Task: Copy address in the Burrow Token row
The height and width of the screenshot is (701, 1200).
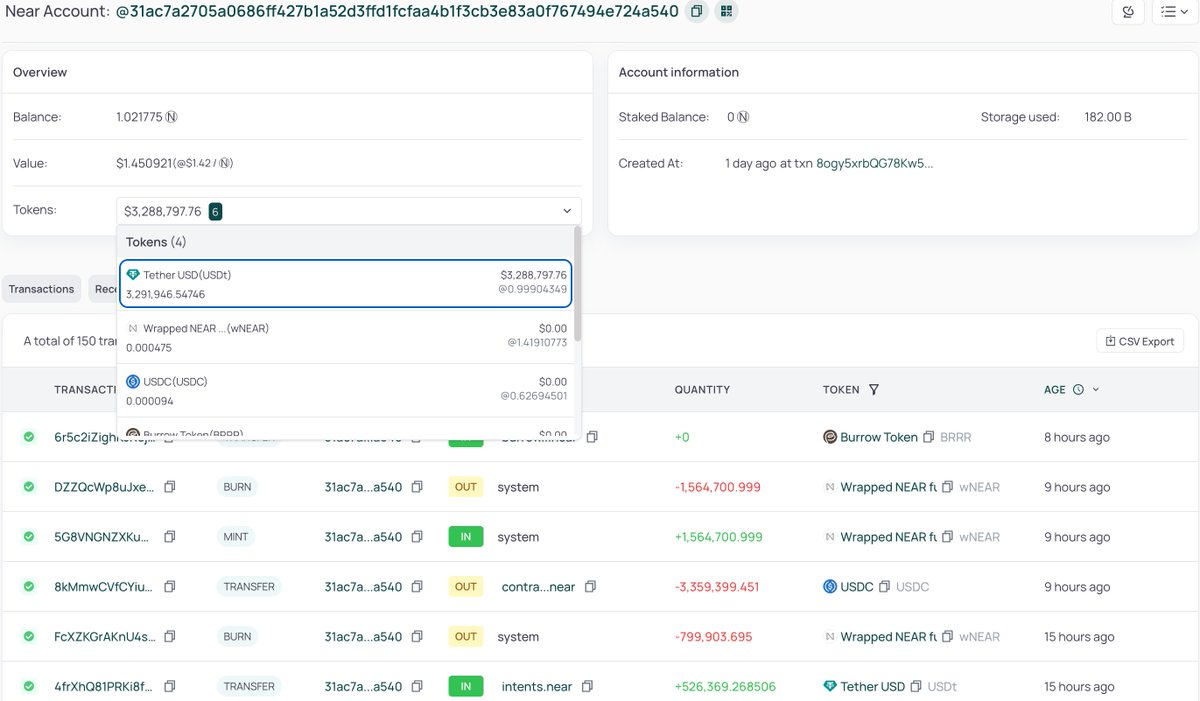Action: tap(592, 437)
